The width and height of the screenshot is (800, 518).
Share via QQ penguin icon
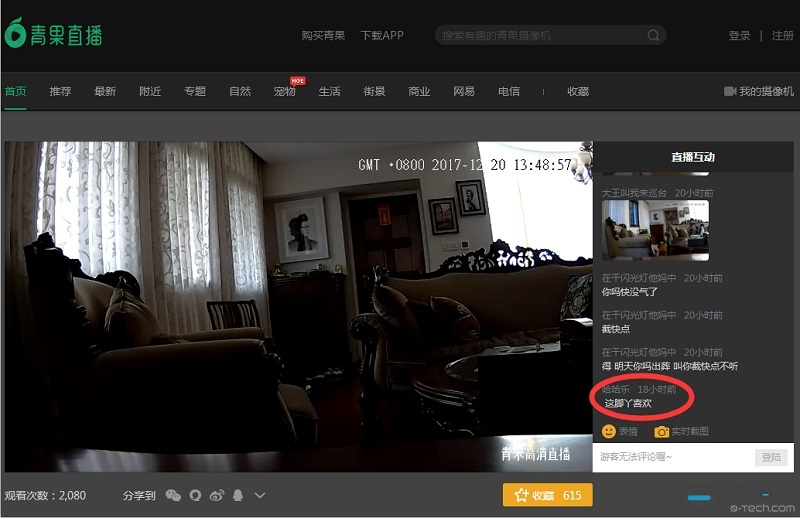(x=238, y=495)
